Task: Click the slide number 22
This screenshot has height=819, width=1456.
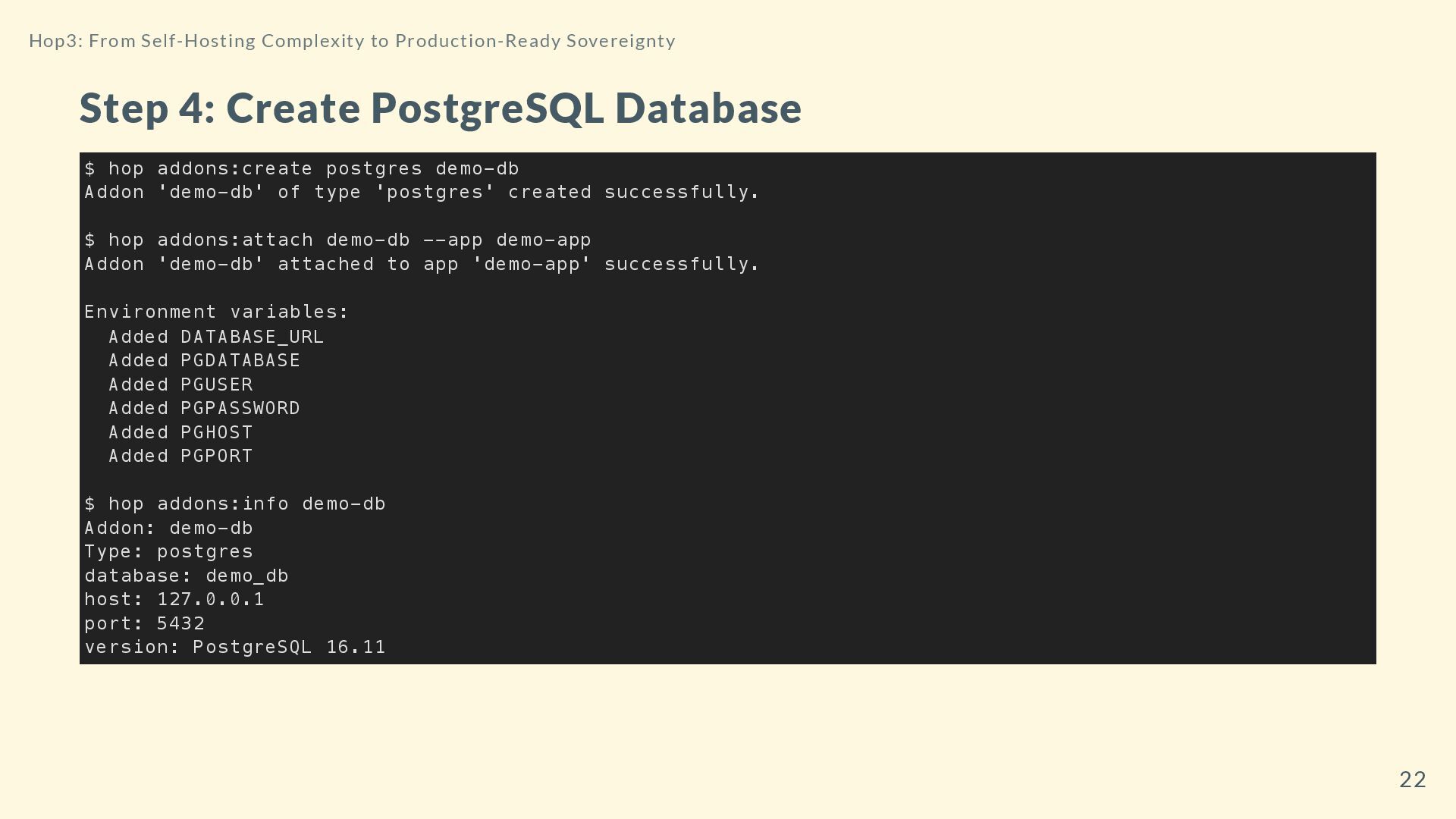Action: (1412, 780)
